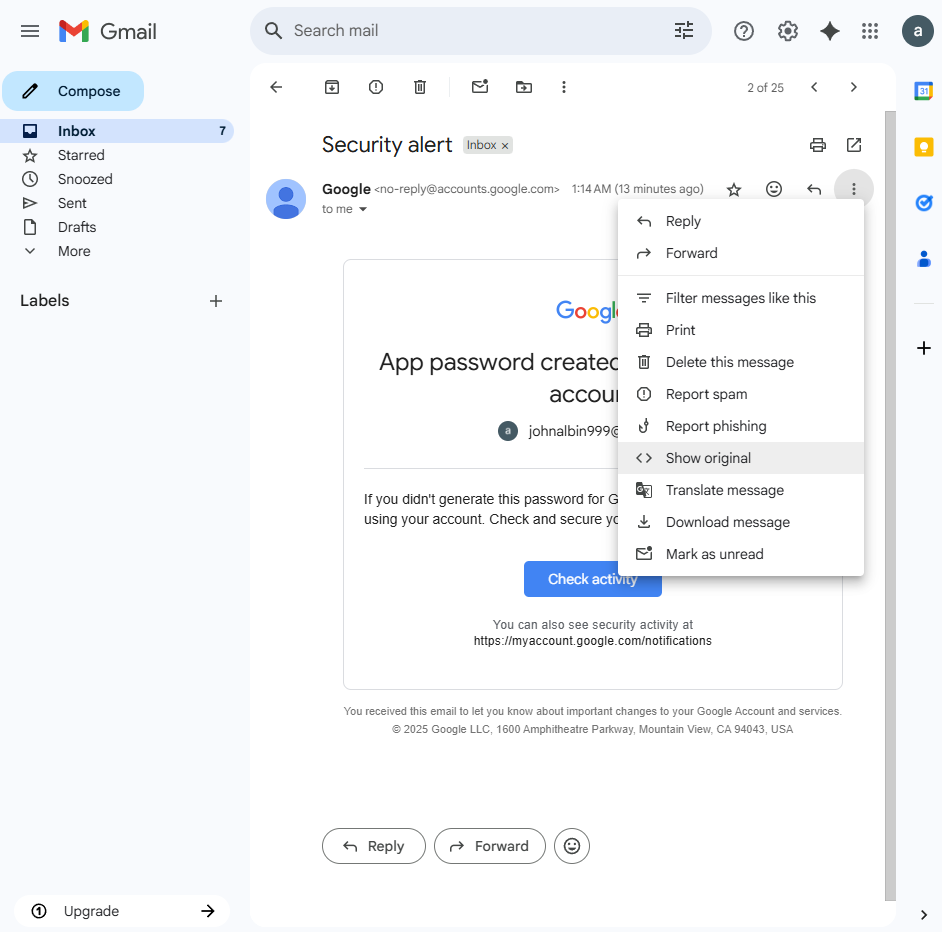The image size is (942, 932).
Task: Archive this email from toolbar
Action: click(x=332, y=87)
